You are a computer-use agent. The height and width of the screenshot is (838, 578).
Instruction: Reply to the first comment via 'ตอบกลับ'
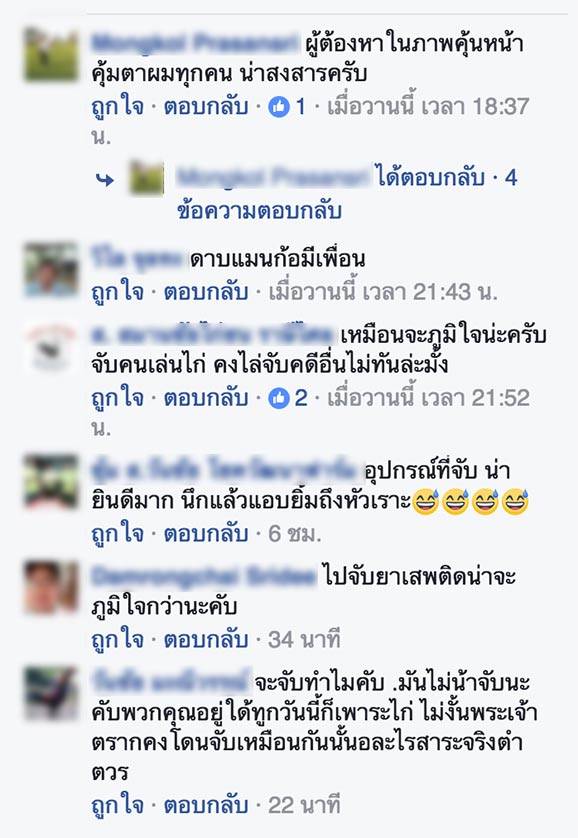tap(206, 107)
